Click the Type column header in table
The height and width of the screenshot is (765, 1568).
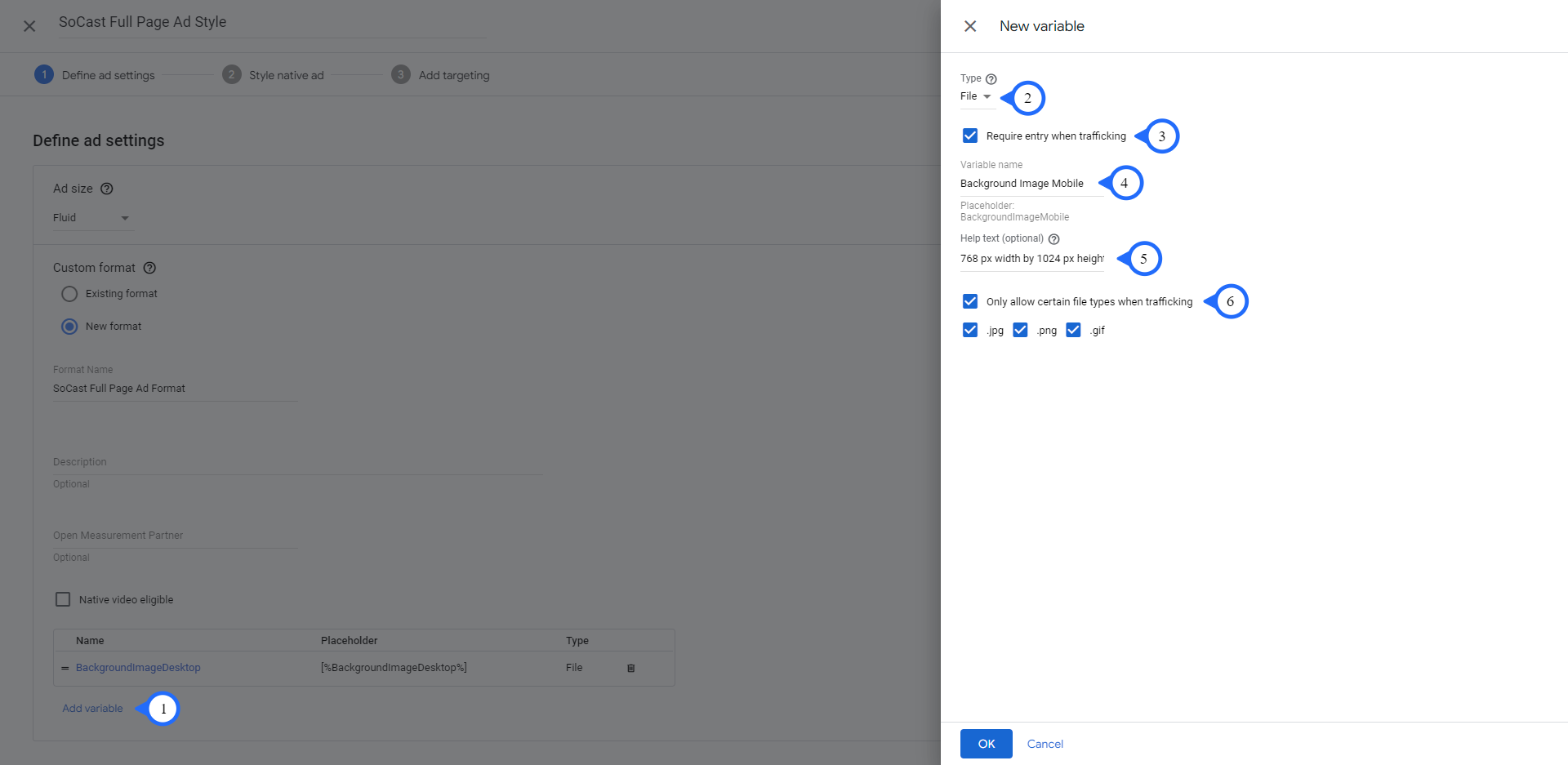pyautogui.click(x=577, y=641)
